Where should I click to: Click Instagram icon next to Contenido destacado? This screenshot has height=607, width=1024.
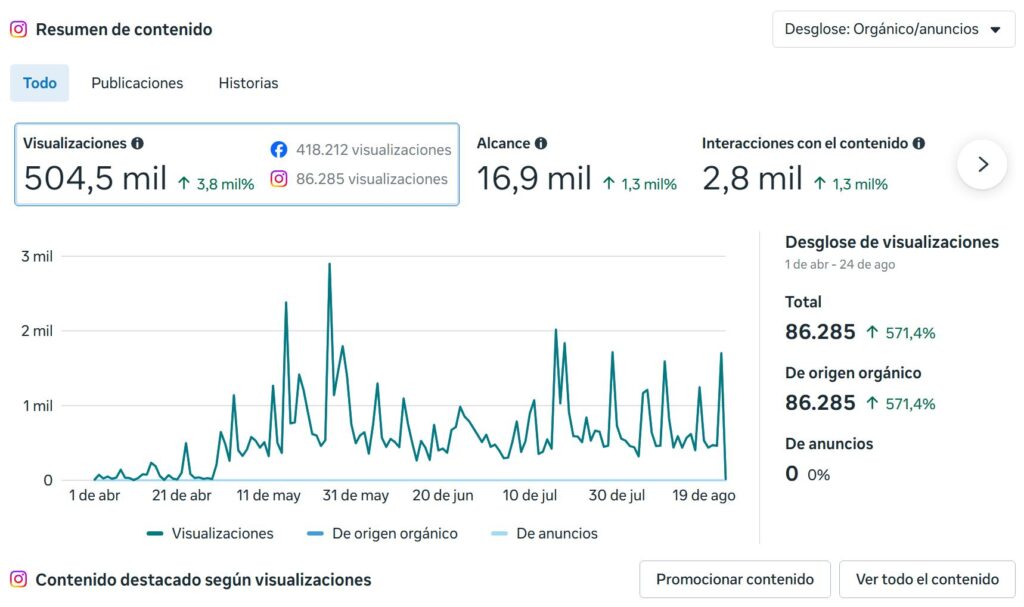pos(18,579)
